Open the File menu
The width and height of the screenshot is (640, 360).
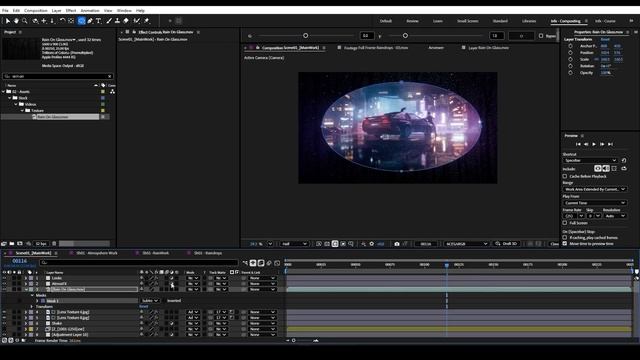coord(5,11)
